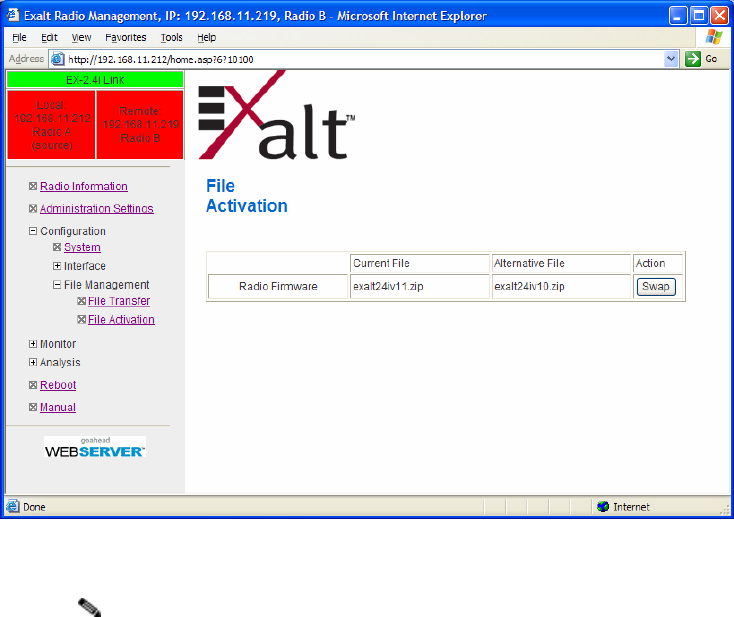The height and width of the screenshot is (617, 734).
Task: Click the Monitor tree label
Action: [x=58, y=344]
